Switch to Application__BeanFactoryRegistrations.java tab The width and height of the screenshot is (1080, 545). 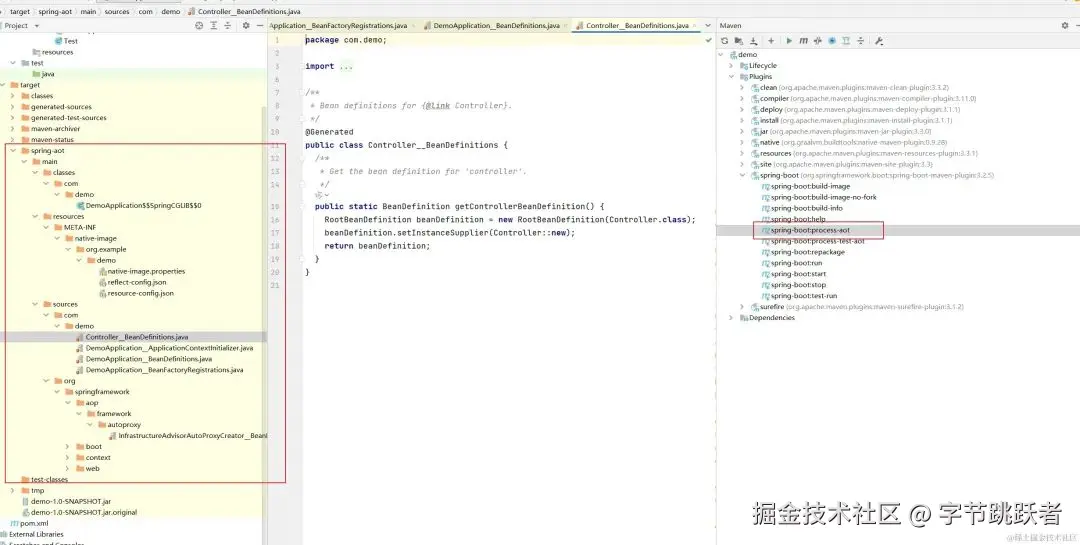pos(338,25)
